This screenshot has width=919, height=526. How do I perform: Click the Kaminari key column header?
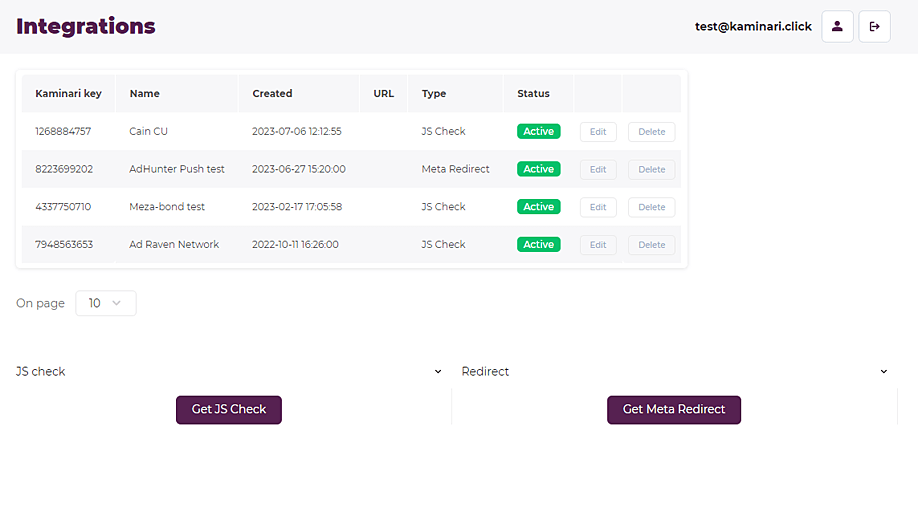68,94
